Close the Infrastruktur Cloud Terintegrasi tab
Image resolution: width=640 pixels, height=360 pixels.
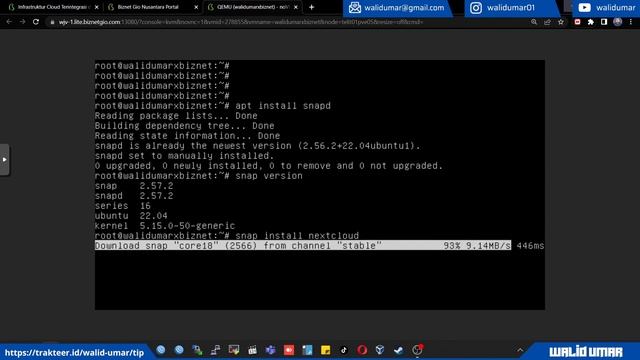tap(96, 7)
